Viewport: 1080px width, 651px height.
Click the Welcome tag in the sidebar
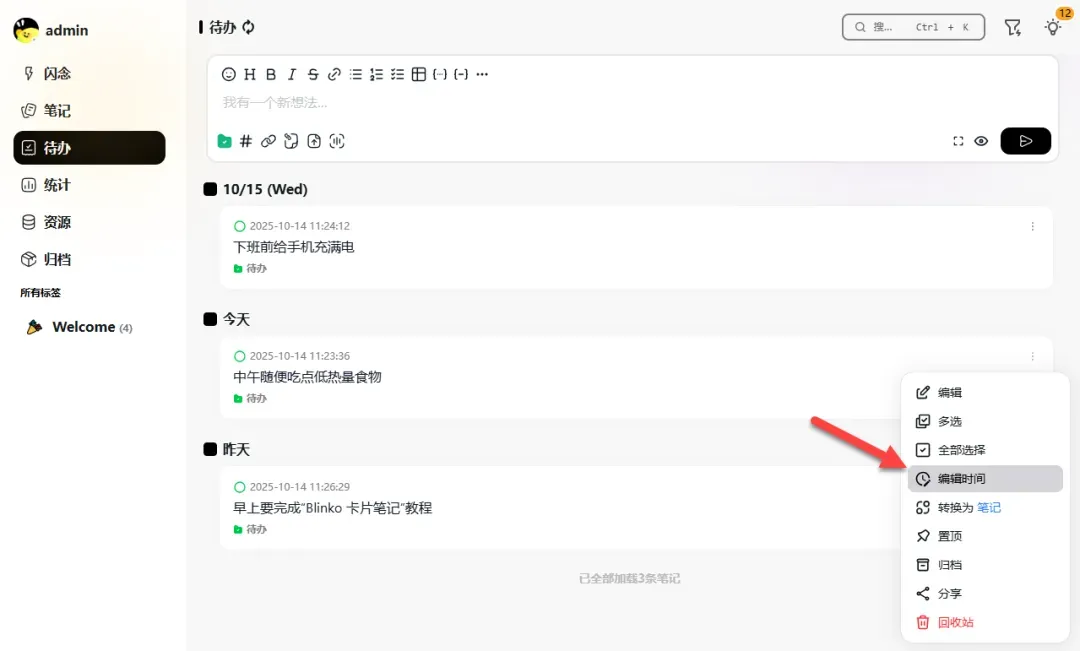pyautogui.click(x=83, y=327)
